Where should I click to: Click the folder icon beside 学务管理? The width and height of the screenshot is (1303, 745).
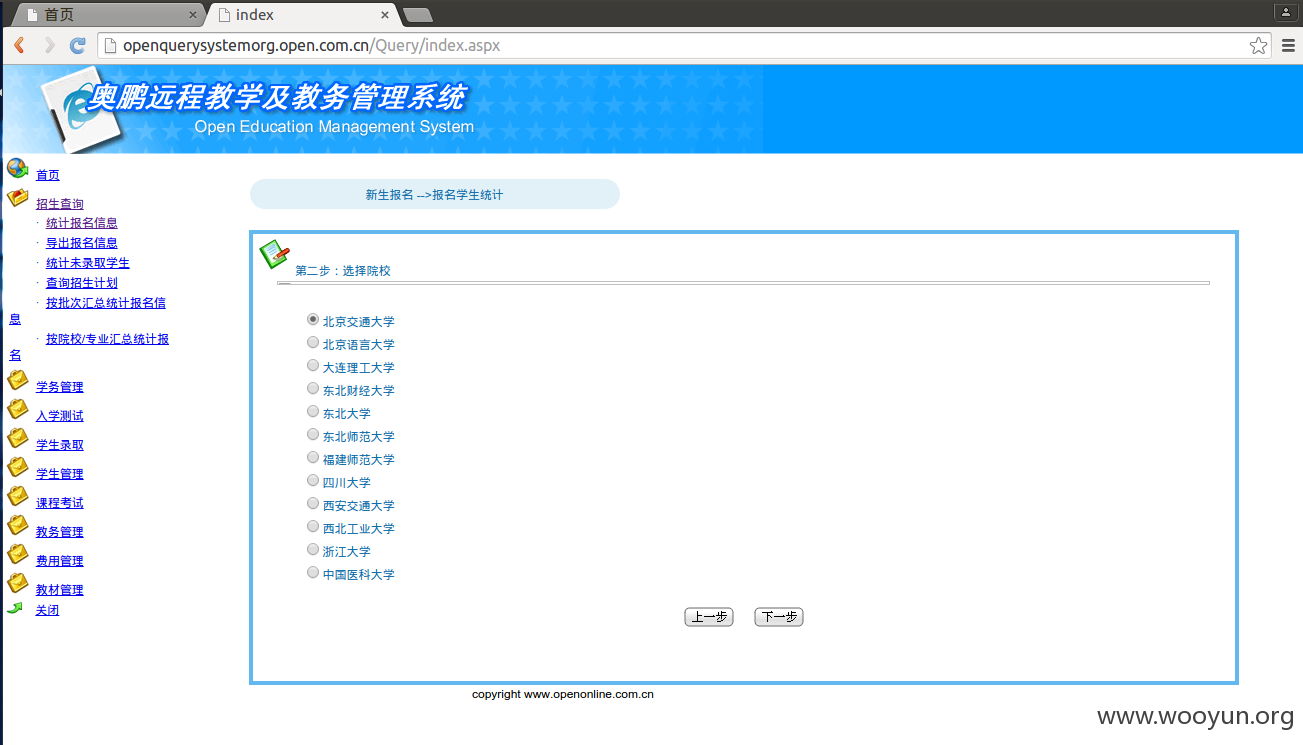(17, 380)
